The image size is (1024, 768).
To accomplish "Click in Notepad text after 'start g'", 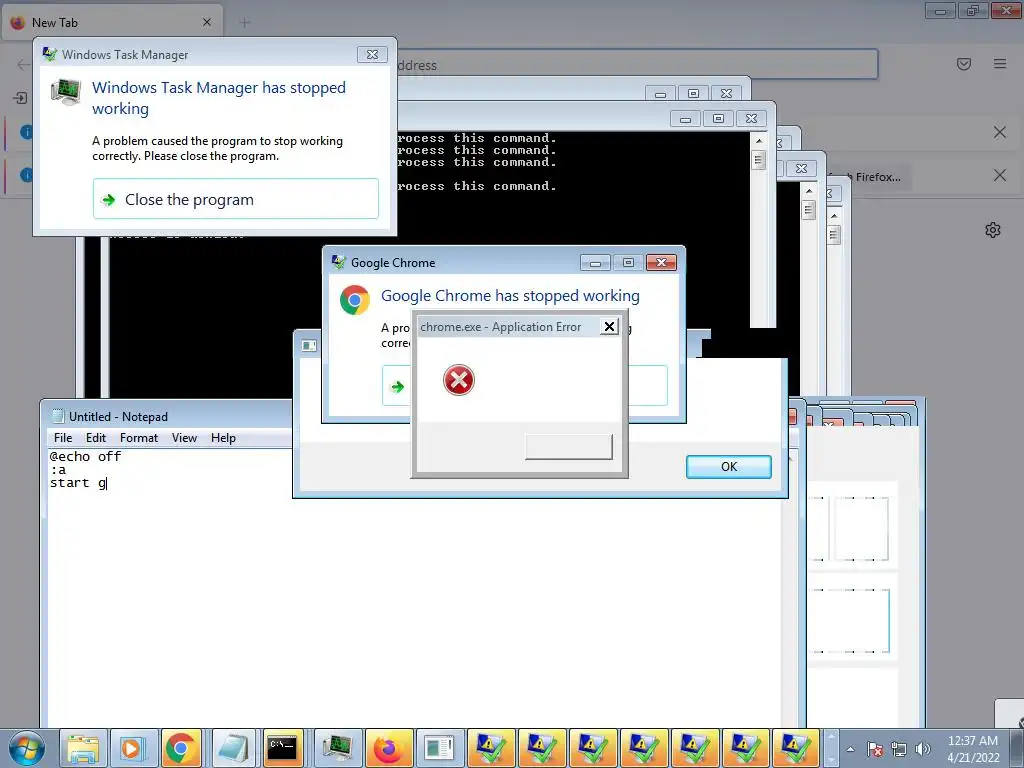I will pyautogui.click(x=108, y=483).
